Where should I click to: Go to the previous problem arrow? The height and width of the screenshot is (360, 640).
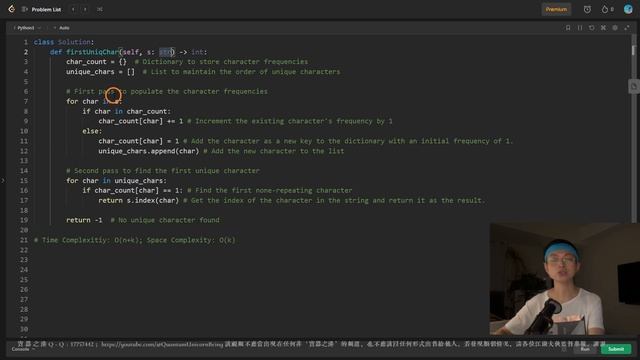(73, 9)
